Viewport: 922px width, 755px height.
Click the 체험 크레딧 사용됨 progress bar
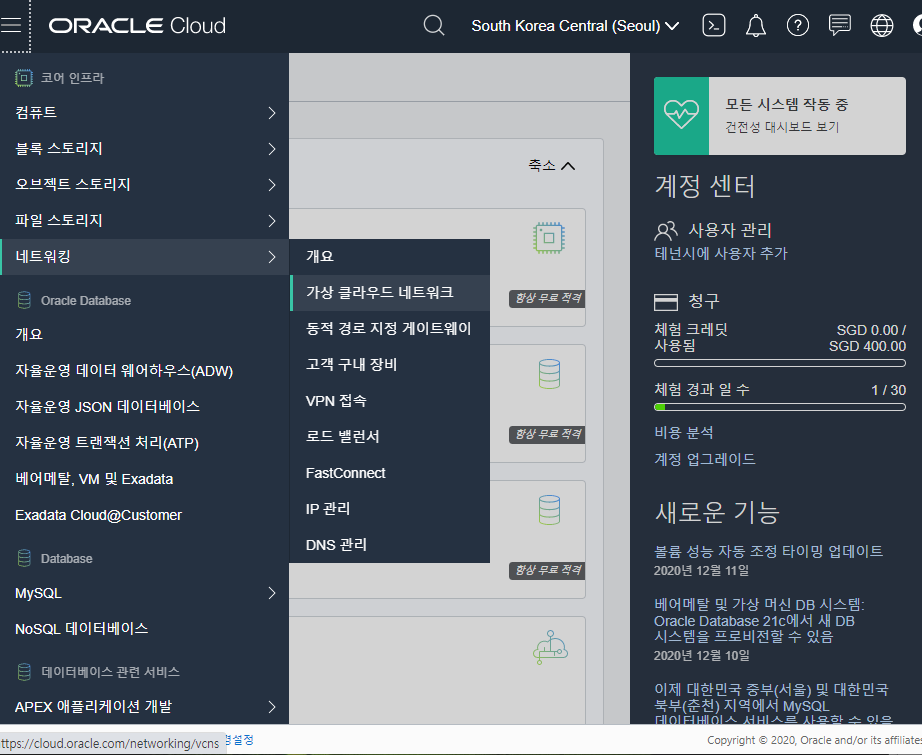tap(780, 363)
